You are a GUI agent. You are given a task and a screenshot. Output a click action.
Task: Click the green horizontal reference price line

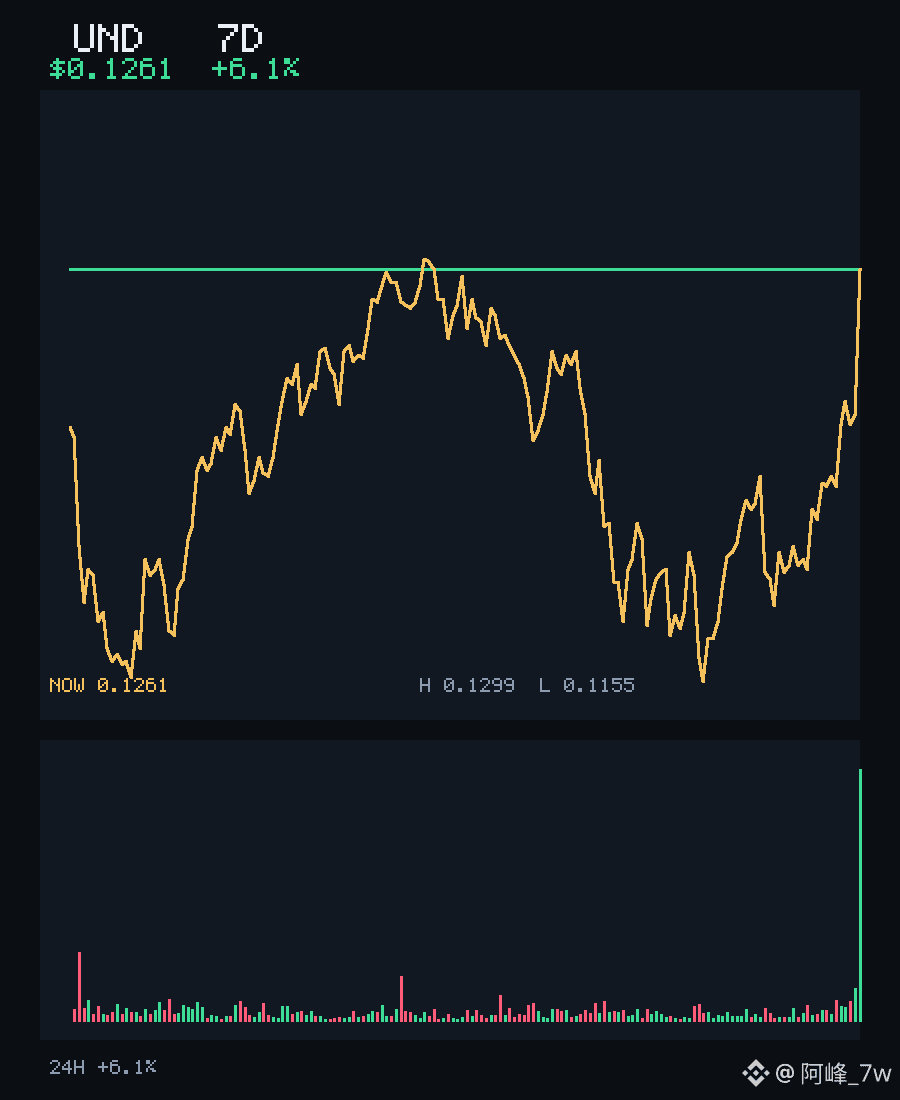pyautogui.click(x=464, y=269)
